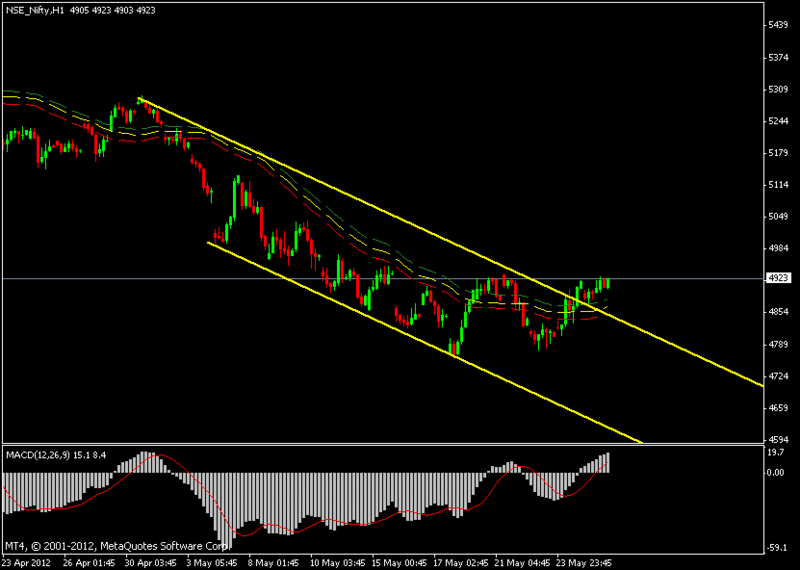This screenshot has height=570, width=800.
Task: Click price axis value 5114
Action: (778, 185)
